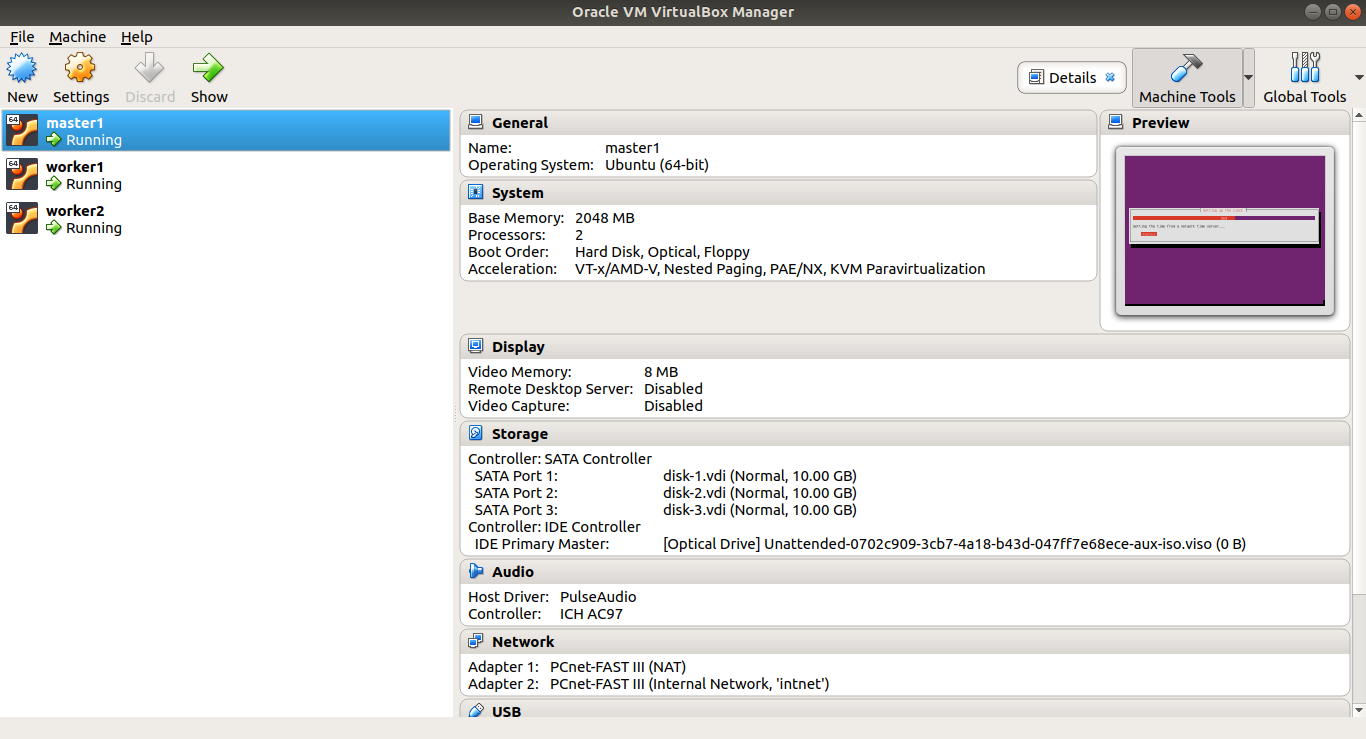The width and height of the screenshot is (1366, 739).
Task: Click the System section chip icon
Action: pos(476,193)
